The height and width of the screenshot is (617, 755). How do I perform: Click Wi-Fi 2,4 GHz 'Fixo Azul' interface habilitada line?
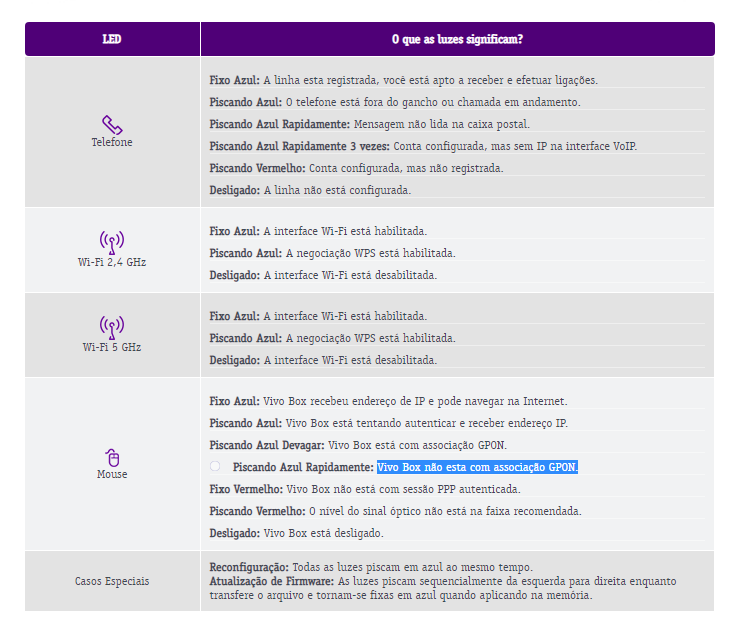[318, 232]
